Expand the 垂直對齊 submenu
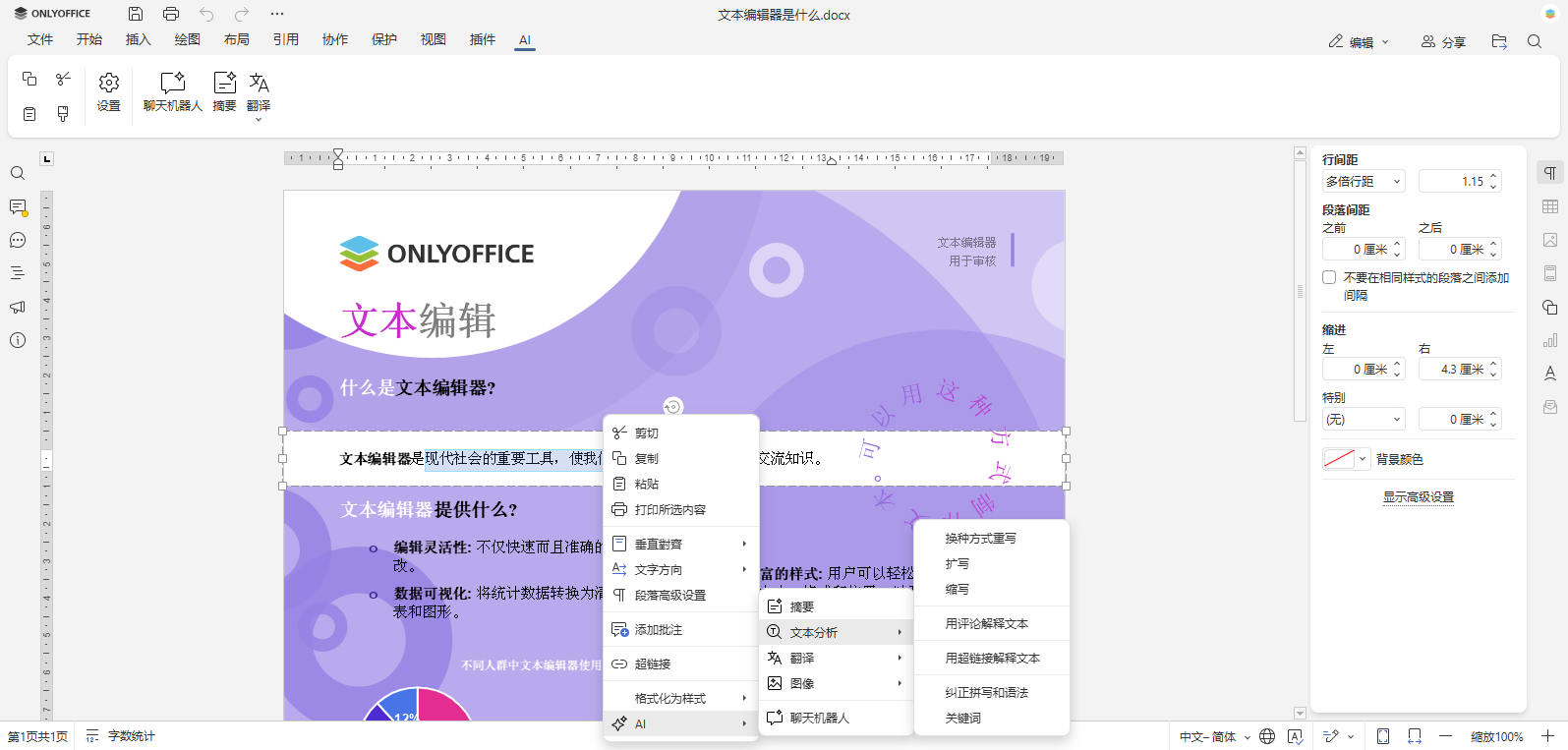Screen dimensions: 1568x750 coord(680,544)
